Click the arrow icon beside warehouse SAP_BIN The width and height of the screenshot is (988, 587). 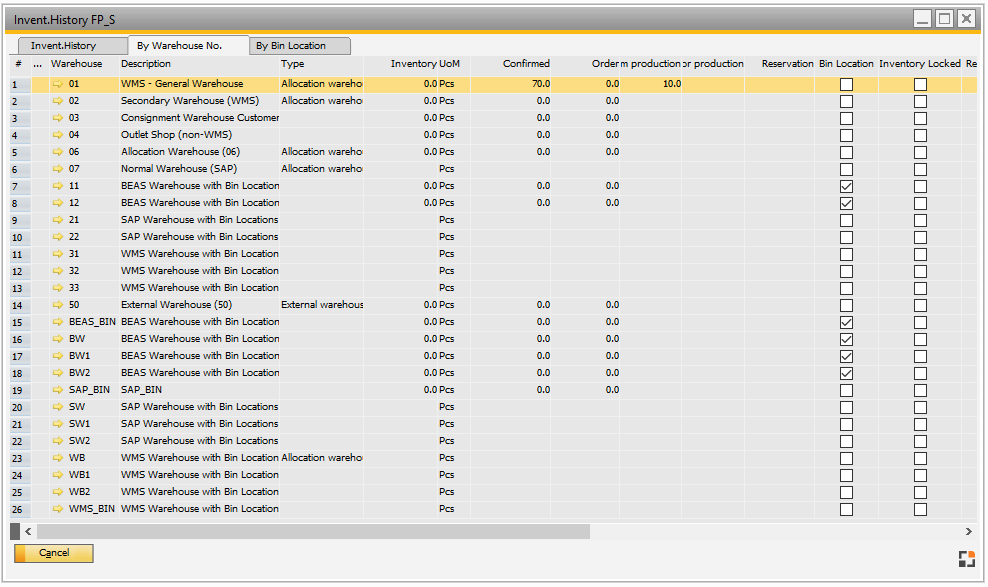pyautogui.click(x=58, y=390)
